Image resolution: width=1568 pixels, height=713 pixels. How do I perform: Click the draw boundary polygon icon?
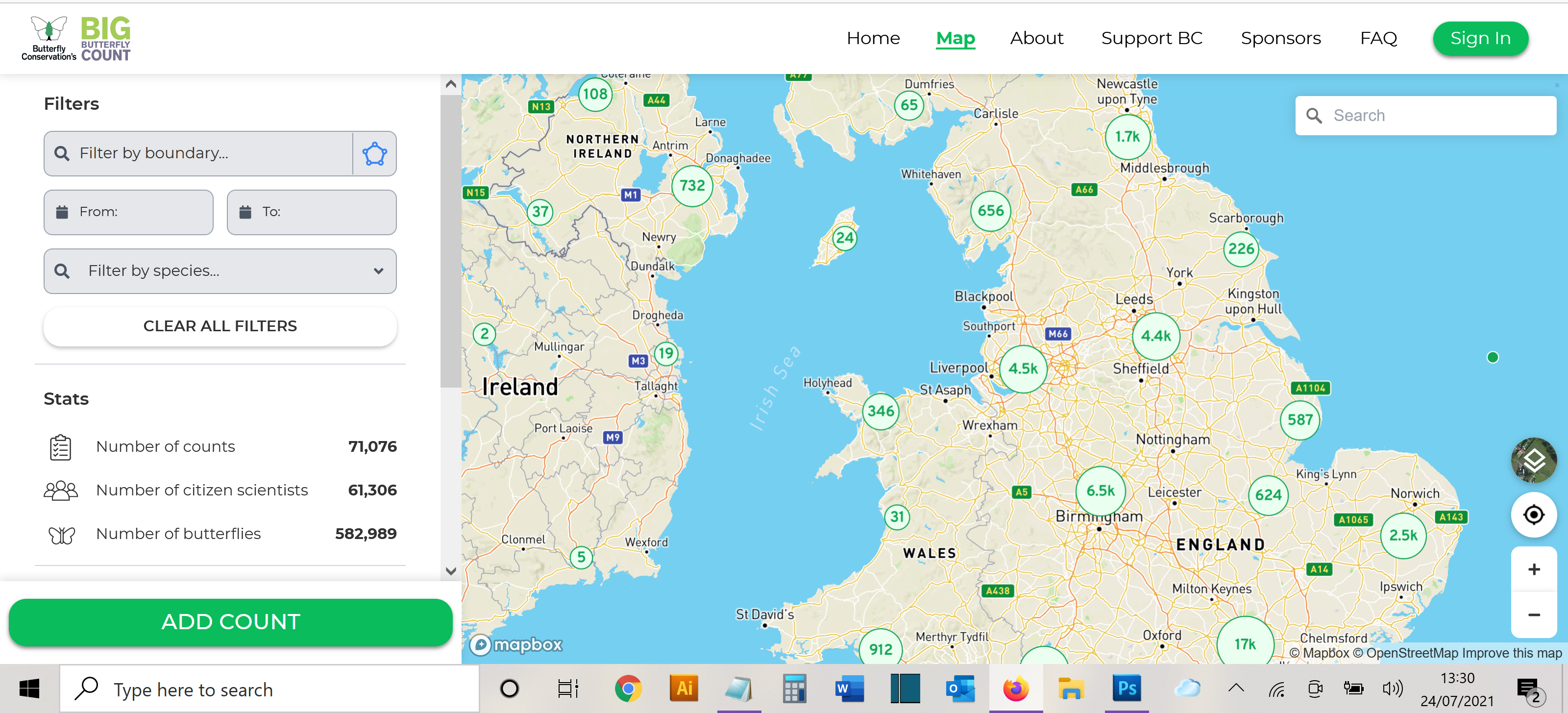point(374,153)
